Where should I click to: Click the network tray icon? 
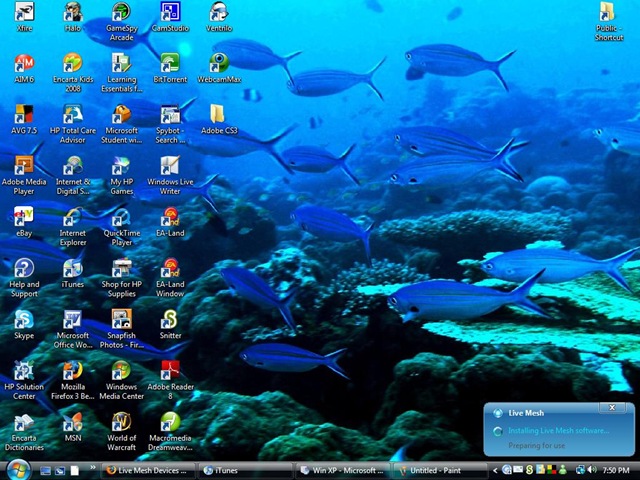click(x=580, y=470)
